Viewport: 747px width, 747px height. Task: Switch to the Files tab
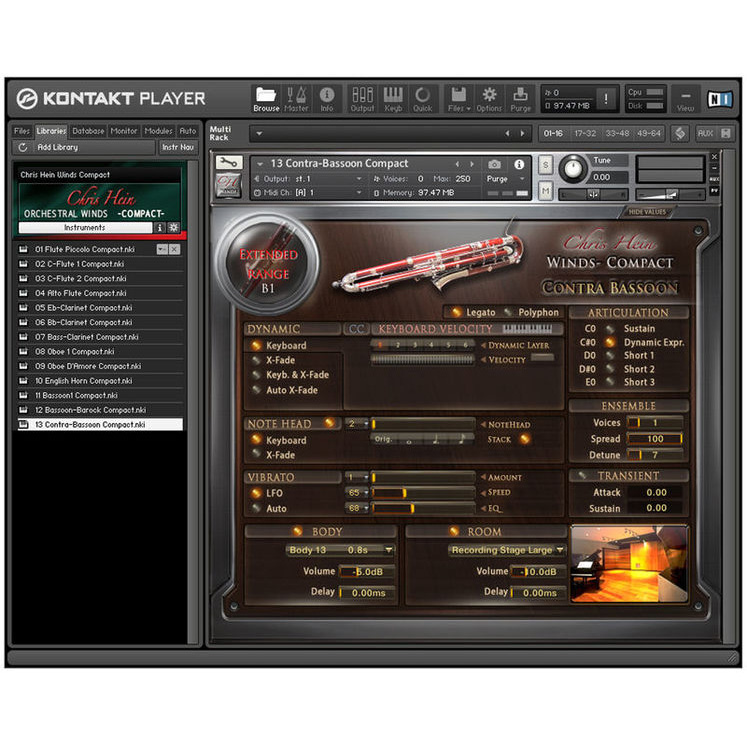(21, 131)
